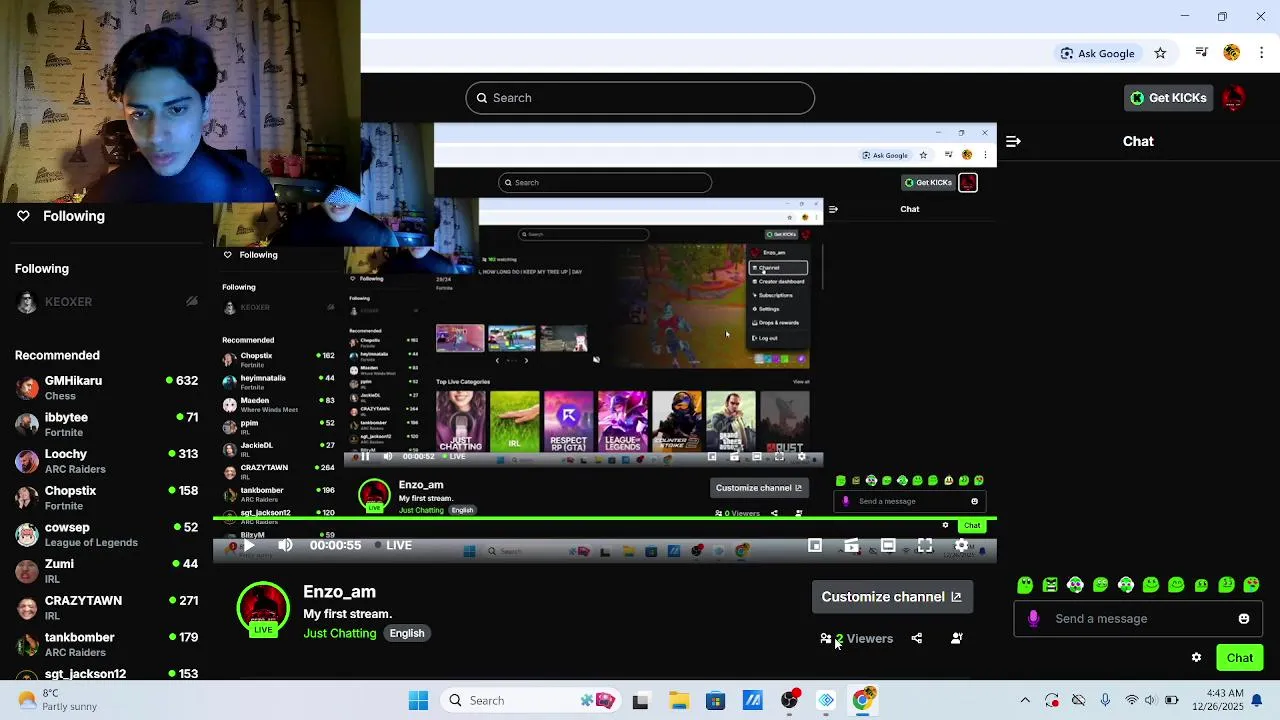Image resolution: width=1280 pixels, height=720 pixels.
Task: Focus the Send a message chat field
Action: tap(1138, 619)
